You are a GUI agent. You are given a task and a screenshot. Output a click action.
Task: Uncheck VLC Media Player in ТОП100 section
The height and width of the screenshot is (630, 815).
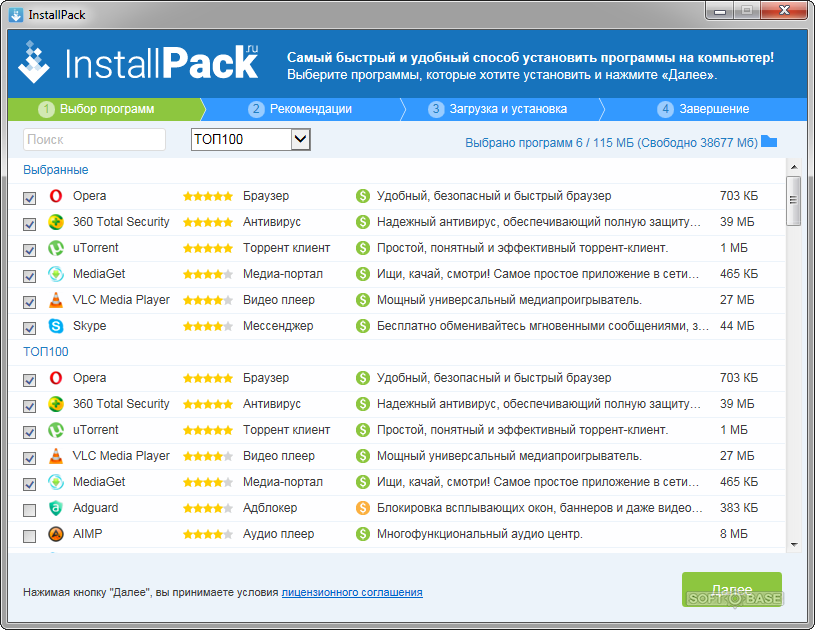pyautogui.click(x=30, y=458)
